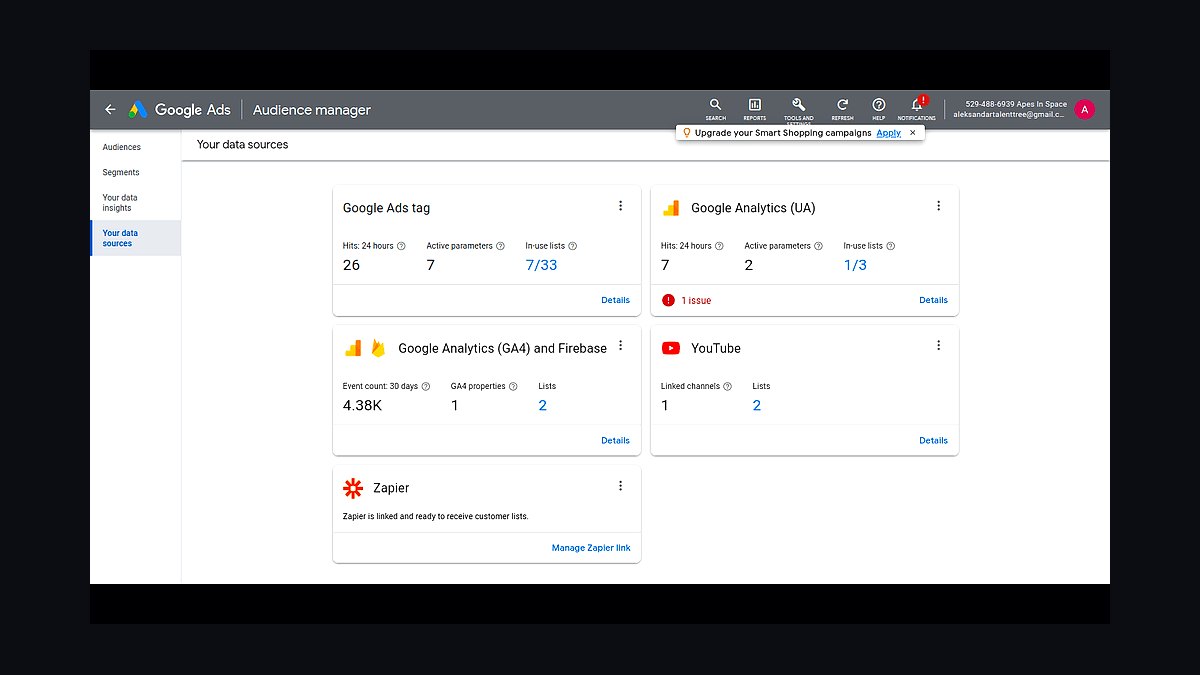
Task: Click the Firebase flame icon
Action: point(378,348)
